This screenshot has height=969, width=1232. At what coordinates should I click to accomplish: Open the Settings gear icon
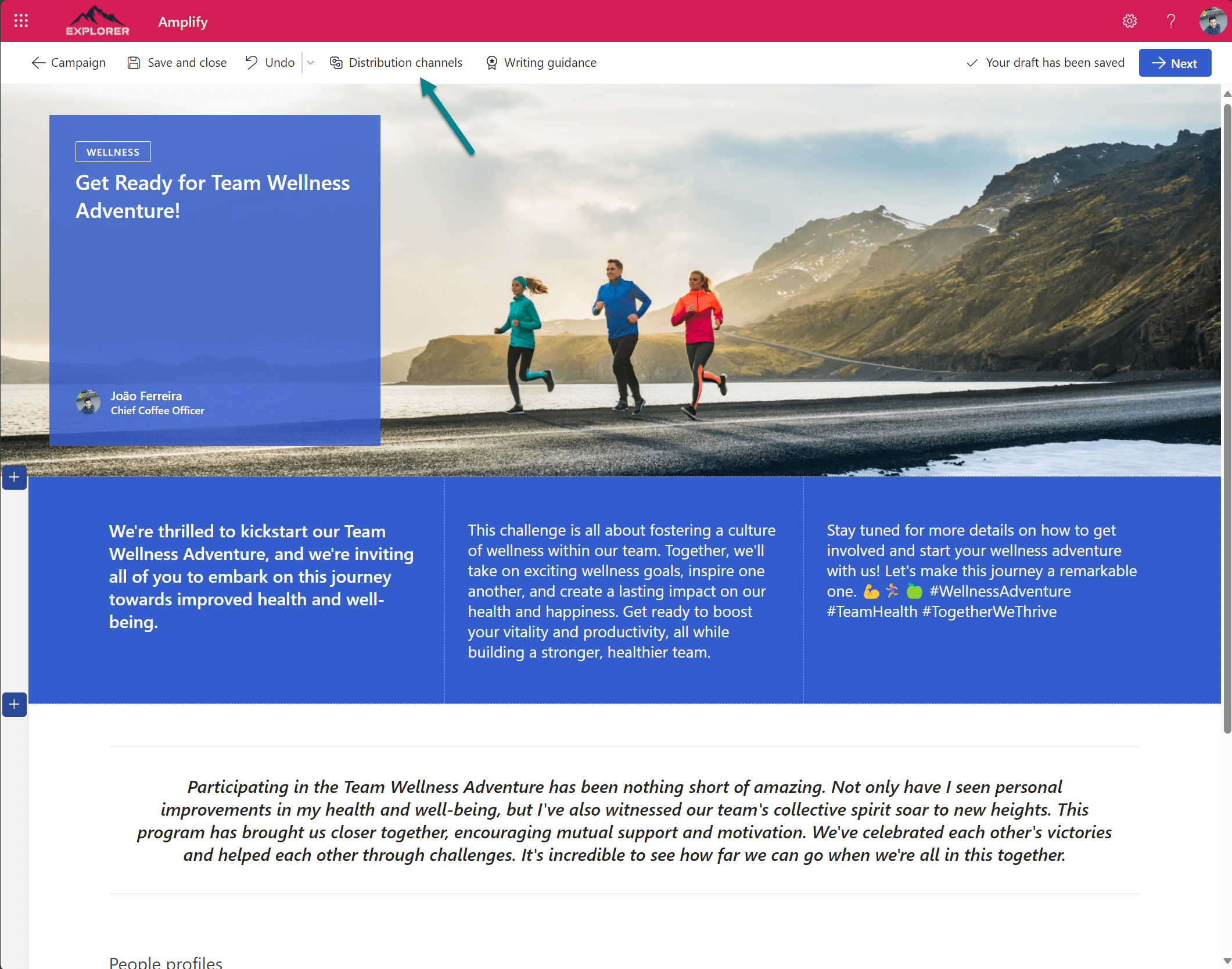(1130, 20)
